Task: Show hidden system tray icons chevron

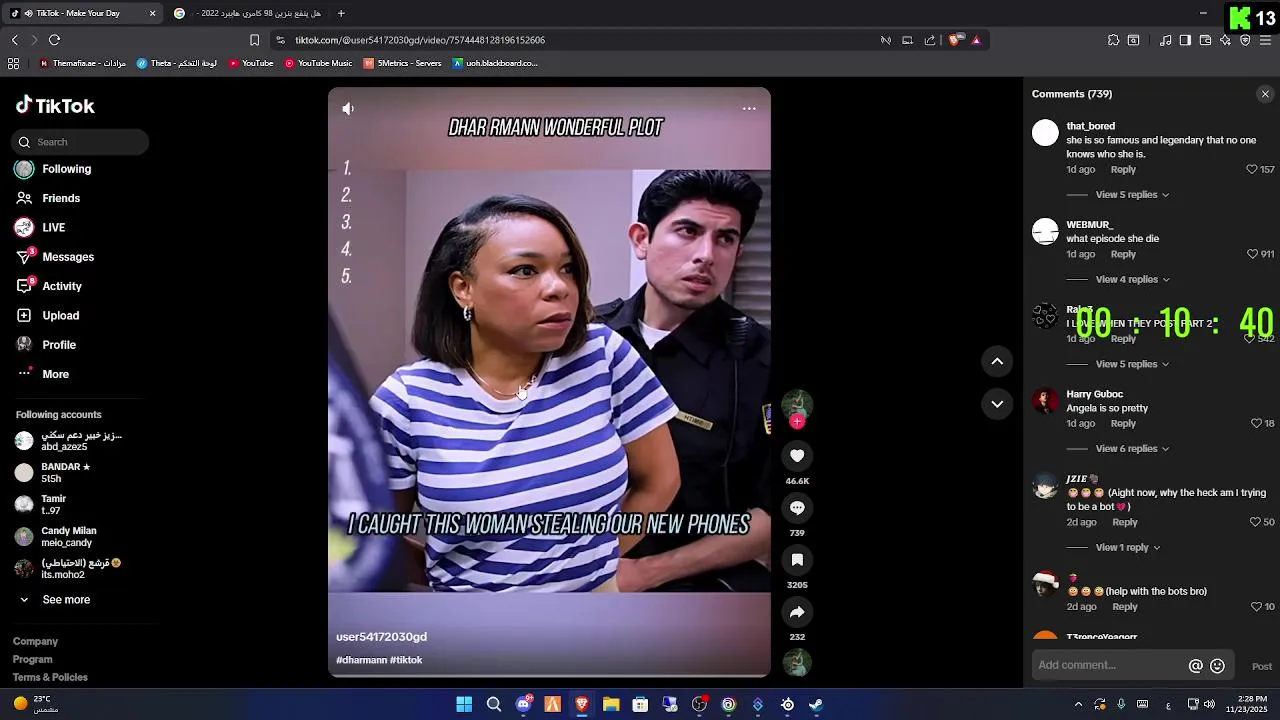Action: [x=1078, y=705]
